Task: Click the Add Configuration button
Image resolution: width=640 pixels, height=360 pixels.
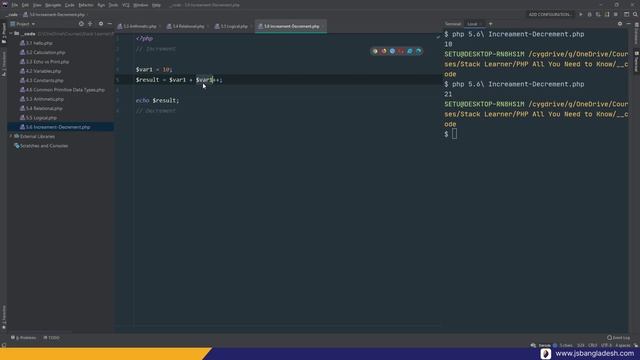Action: point(549,14)
